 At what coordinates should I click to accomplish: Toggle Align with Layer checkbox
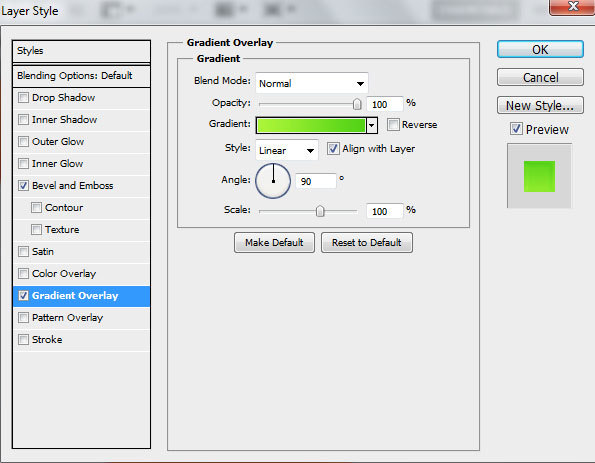[x=333, y=148]
